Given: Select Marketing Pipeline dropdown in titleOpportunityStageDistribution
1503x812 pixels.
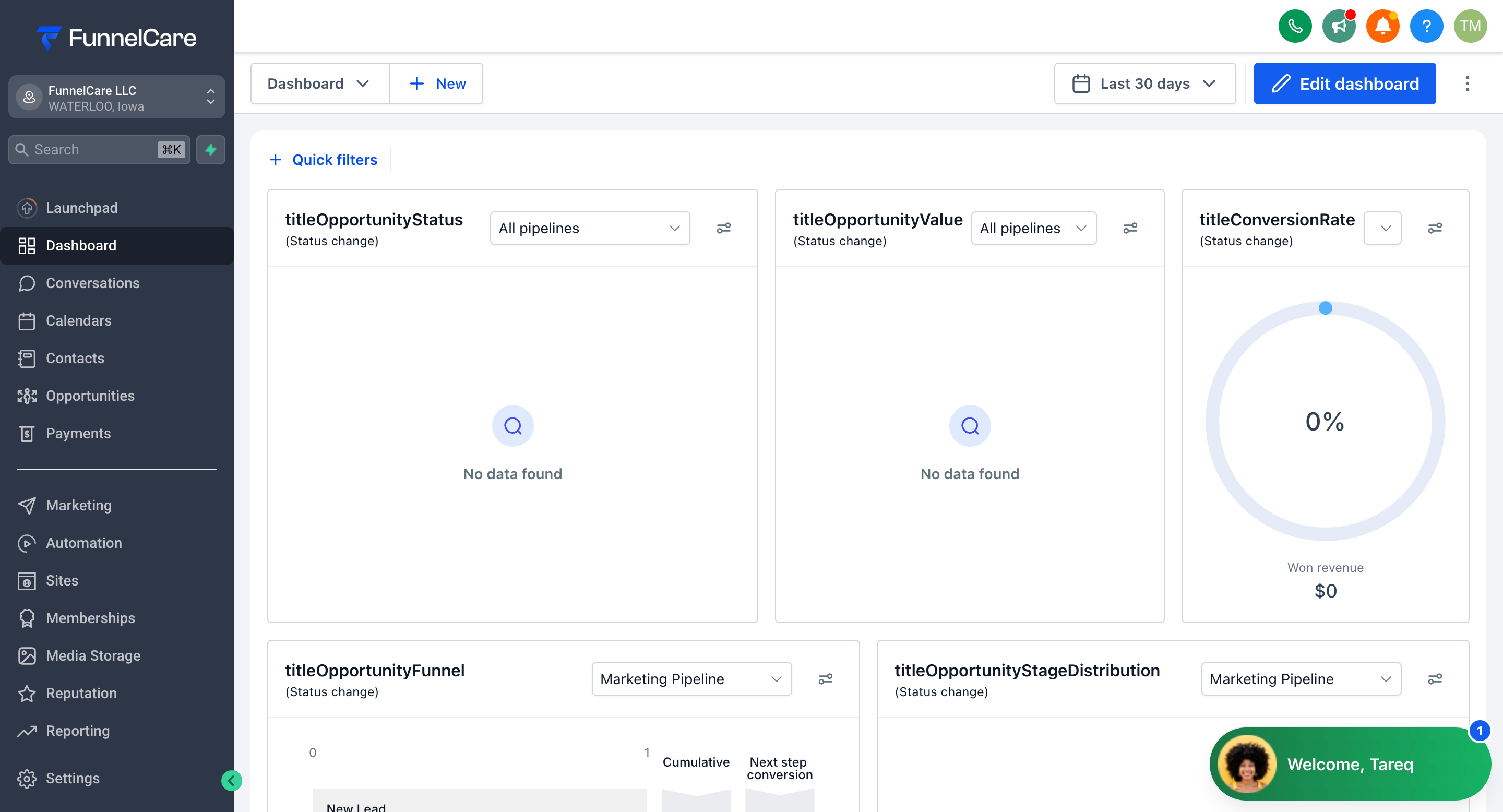Looking at the screenshot, I should (1301, 678).
